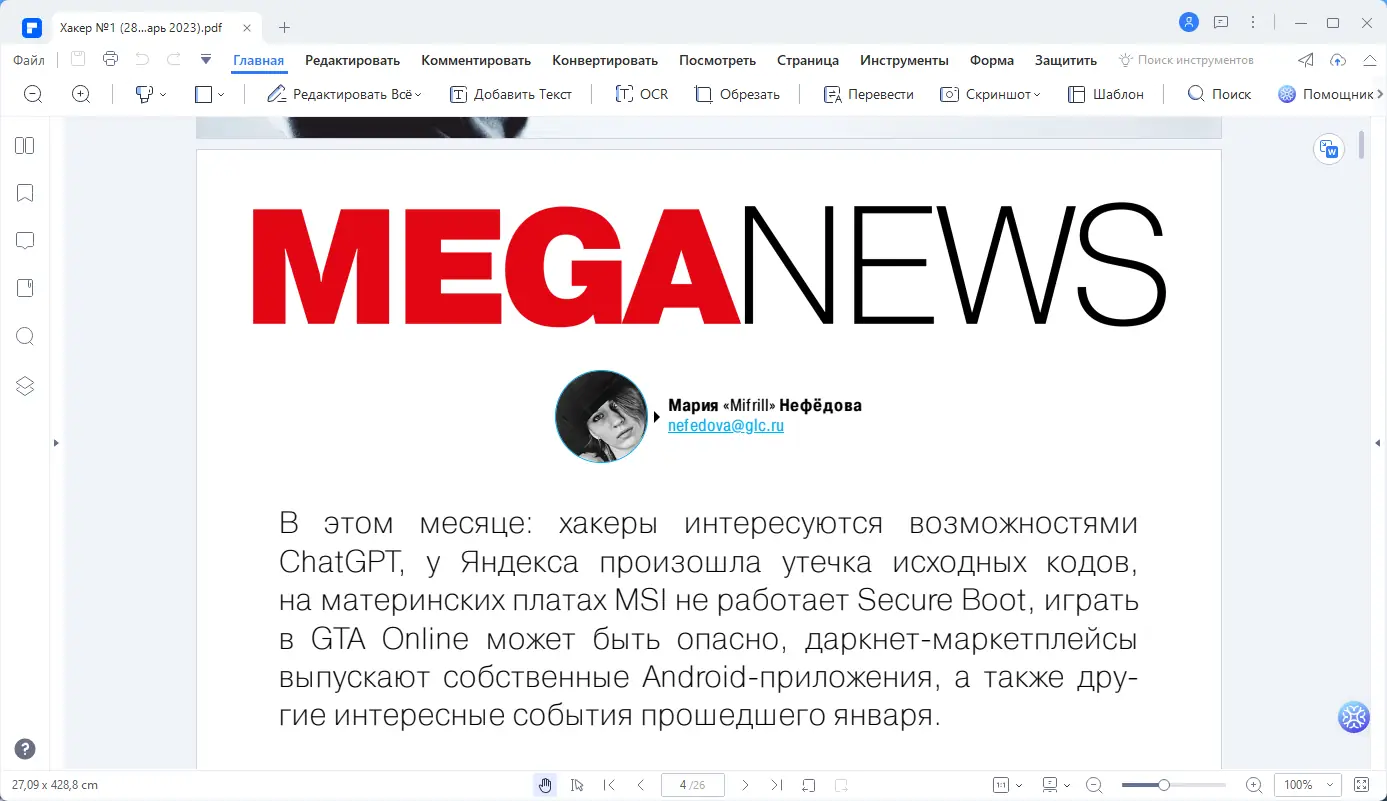Screen dimensions: 1387x801
Task: Show the layers panel from the sidebar
Action: (x=24, y=385)
